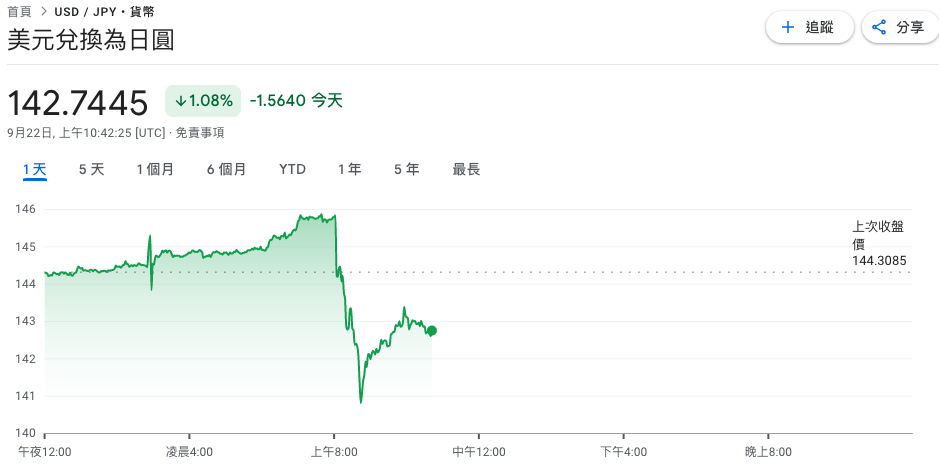Open the 首頁 breadcrumb link
This screenshot has width=939, height=474.
(x=19, y=12)
